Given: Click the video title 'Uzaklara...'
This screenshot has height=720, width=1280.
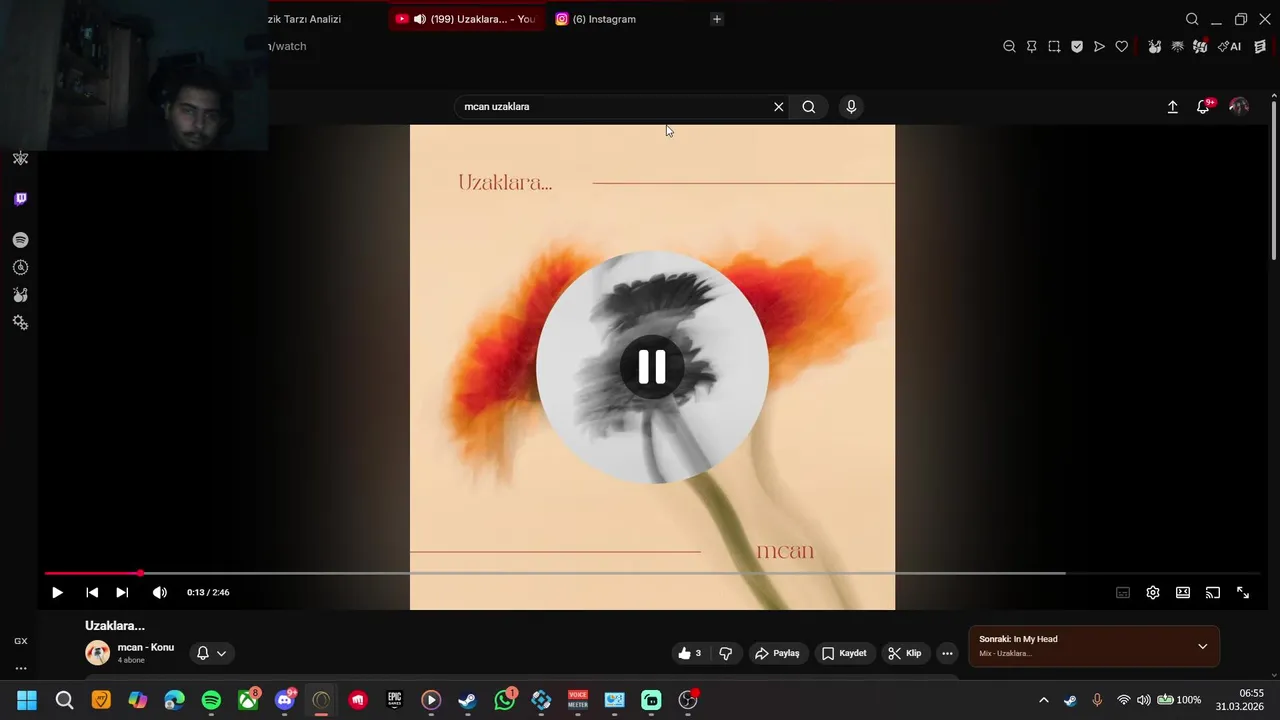Looking at the screenshot, I should coord(115,625).
